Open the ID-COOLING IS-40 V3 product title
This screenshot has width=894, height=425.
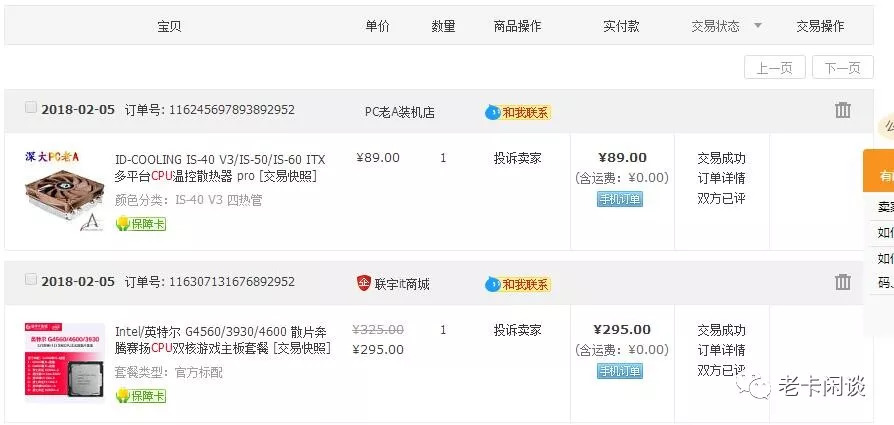tap(220, 168)
